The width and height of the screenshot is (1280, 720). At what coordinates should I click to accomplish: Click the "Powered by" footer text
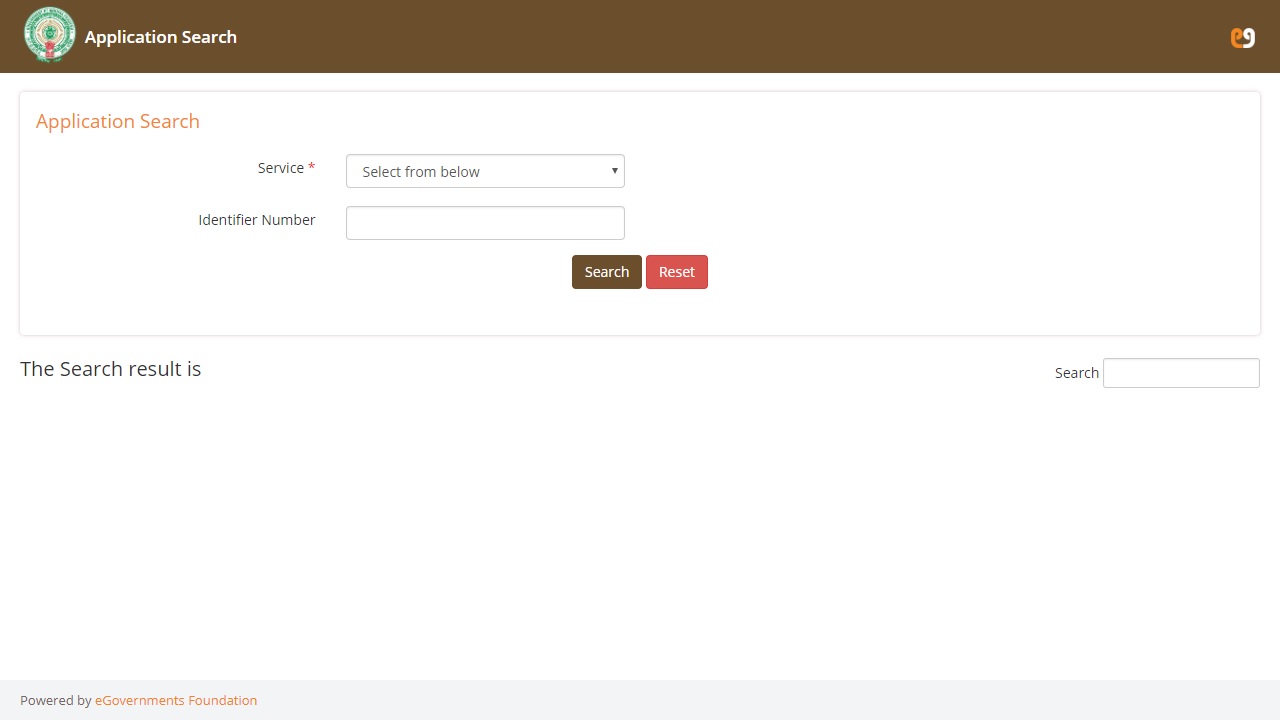(x=56, y=700)
